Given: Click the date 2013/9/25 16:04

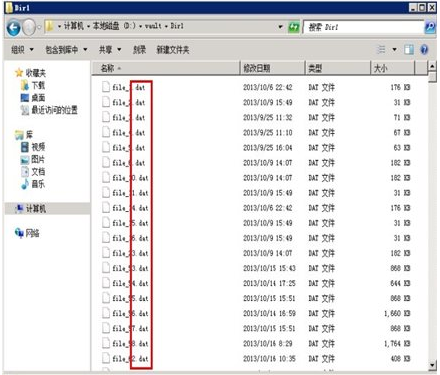Looking at the screenshot, I should [x=267, y=147].
